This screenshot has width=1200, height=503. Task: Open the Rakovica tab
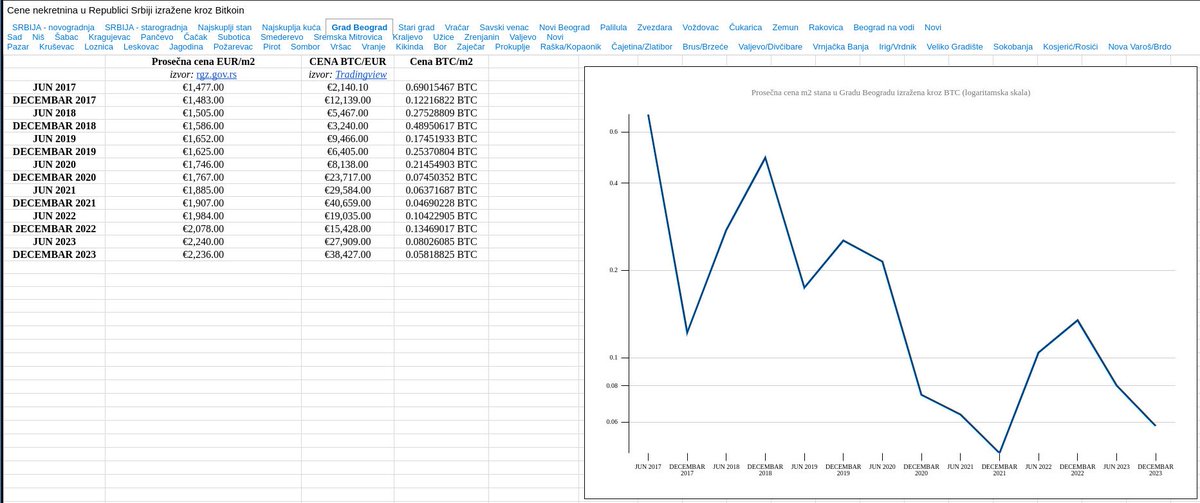[x=826, y=27]
